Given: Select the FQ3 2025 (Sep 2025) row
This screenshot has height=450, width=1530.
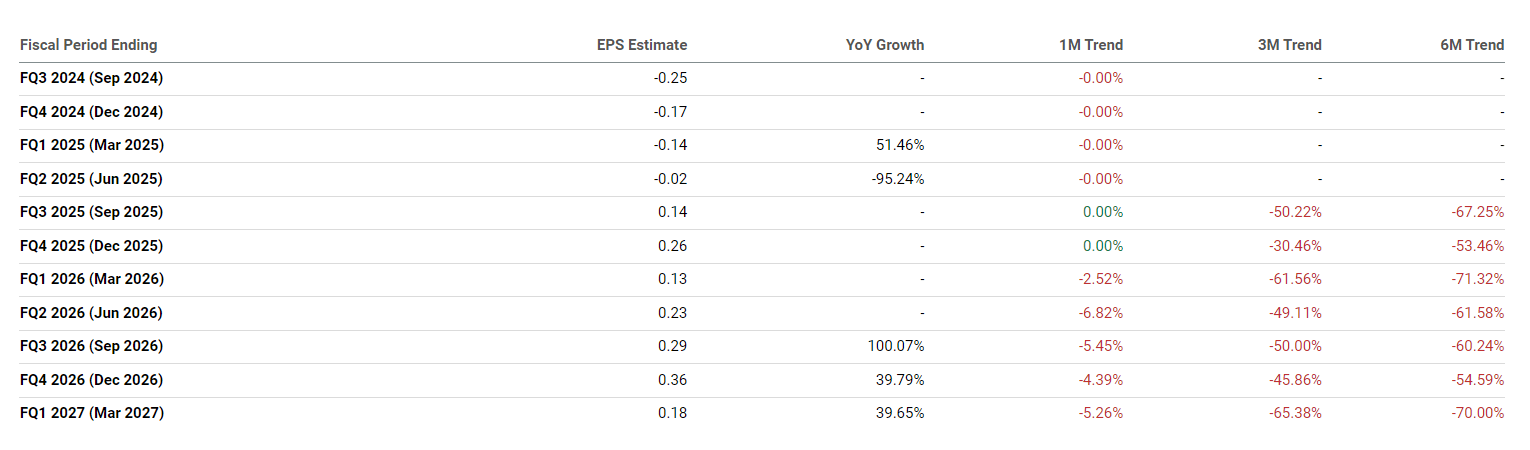Looking at the screenshot, I should (x=91, y=212).
